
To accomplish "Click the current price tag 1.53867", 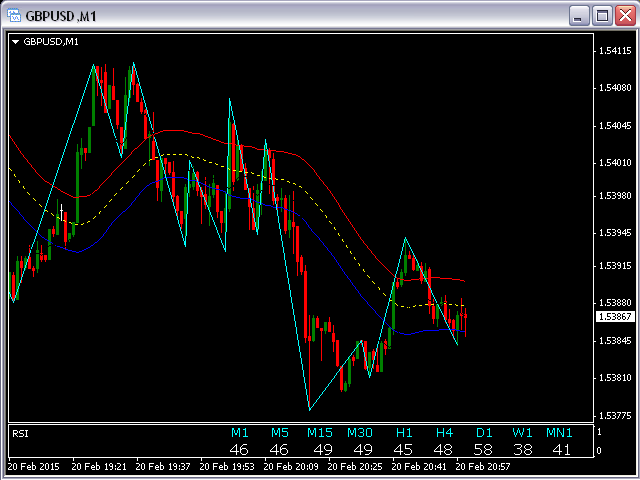I will coord(611,317).
